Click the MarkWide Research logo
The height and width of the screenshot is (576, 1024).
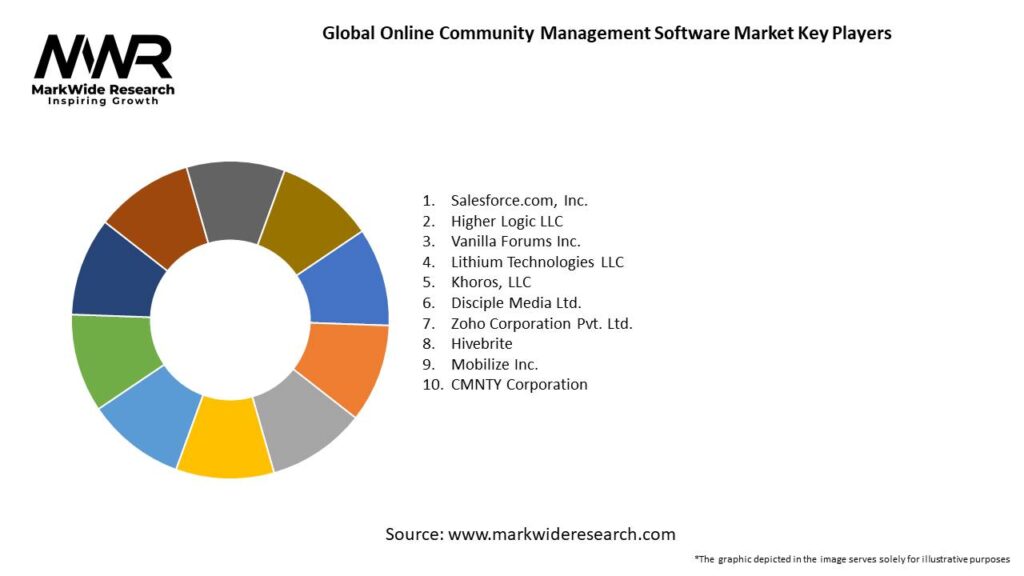pos(103,69)
